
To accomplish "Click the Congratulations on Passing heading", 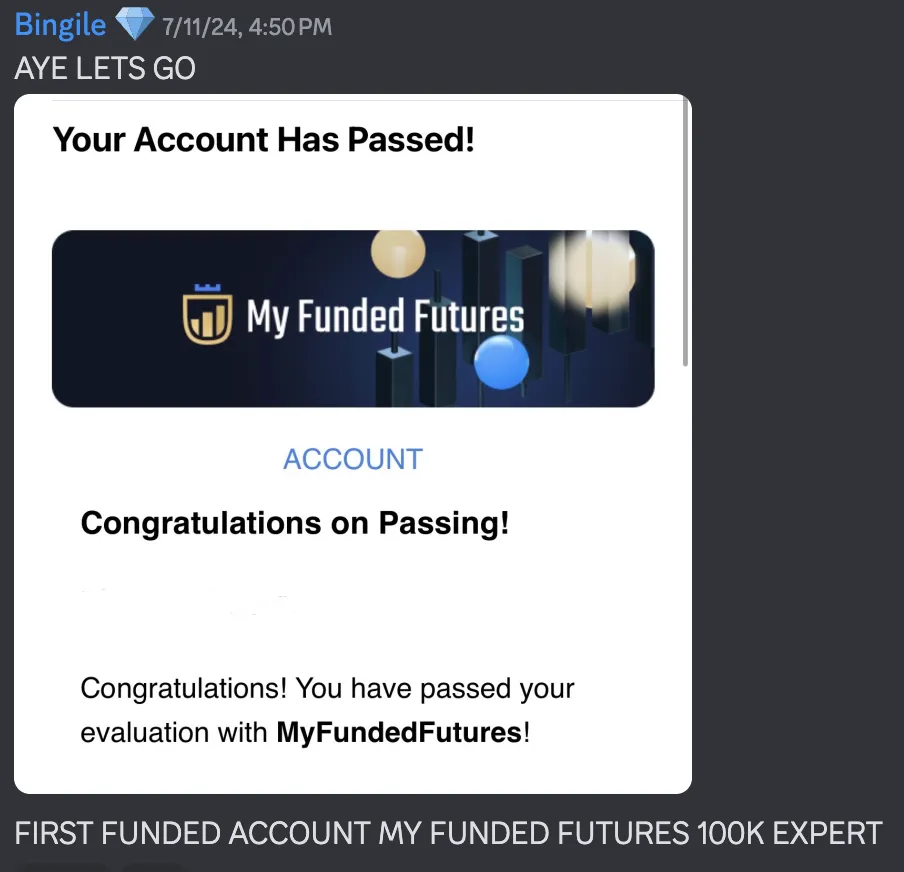I will tap(295, 523).
